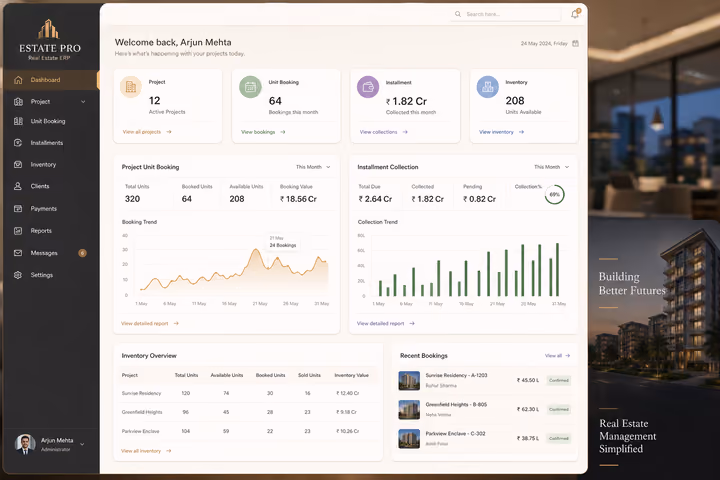Select Sunrise Residency row in Inventory Overview
720x480 pixels.
[x=248, y=393]
